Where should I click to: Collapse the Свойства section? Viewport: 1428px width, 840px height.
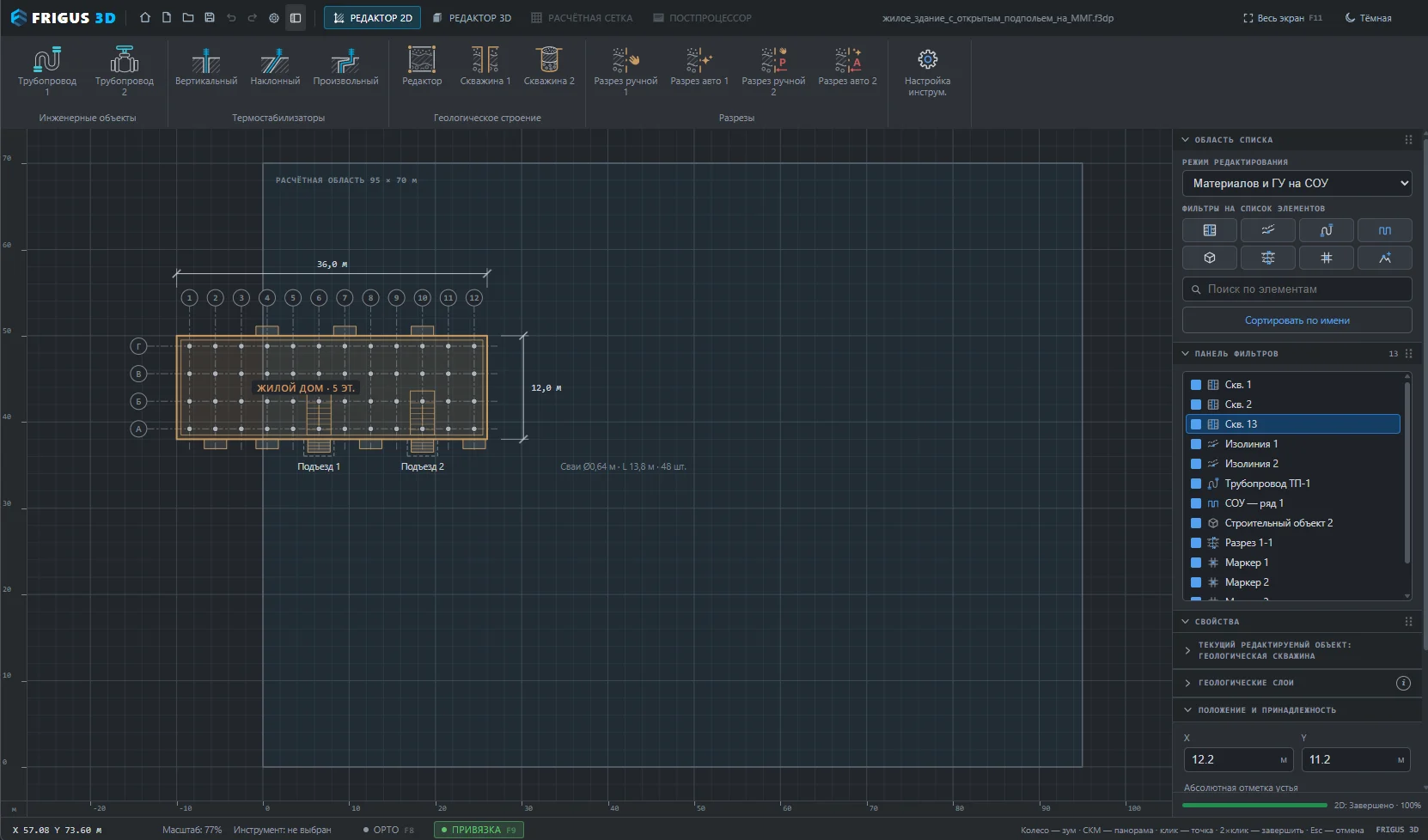1186,622
